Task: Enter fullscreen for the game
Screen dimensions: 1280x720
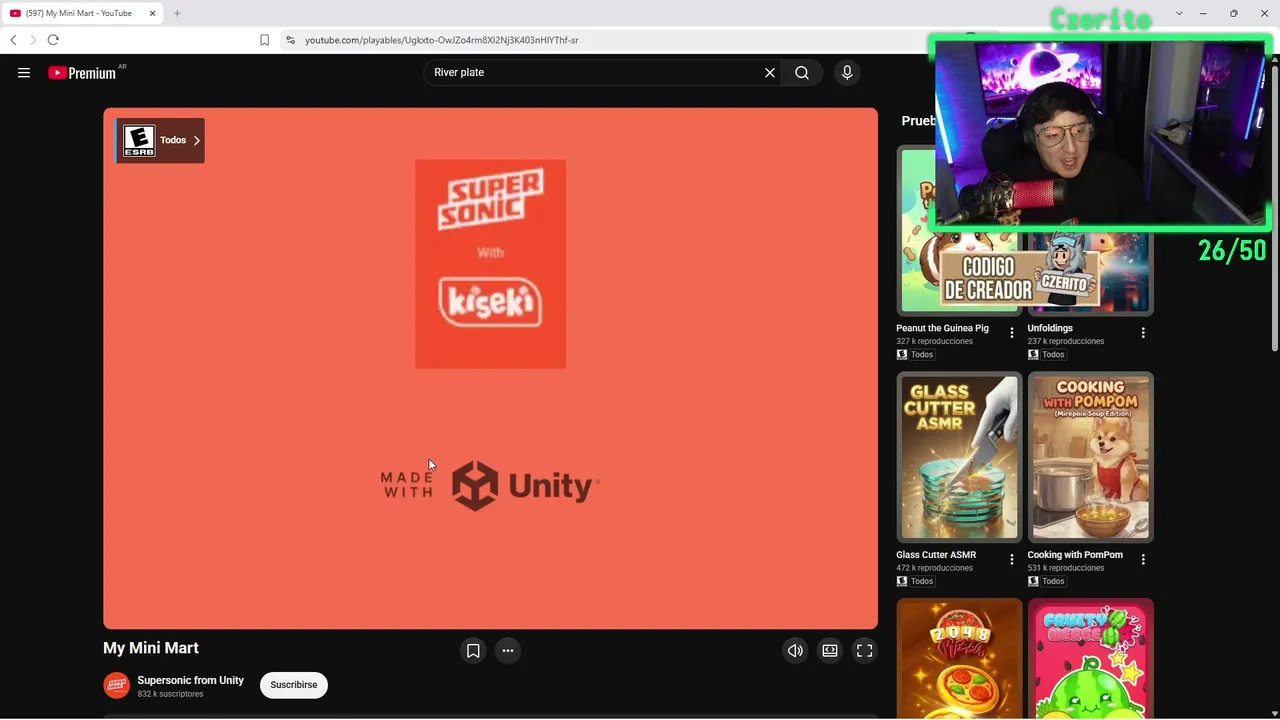Action: (865, 651)
